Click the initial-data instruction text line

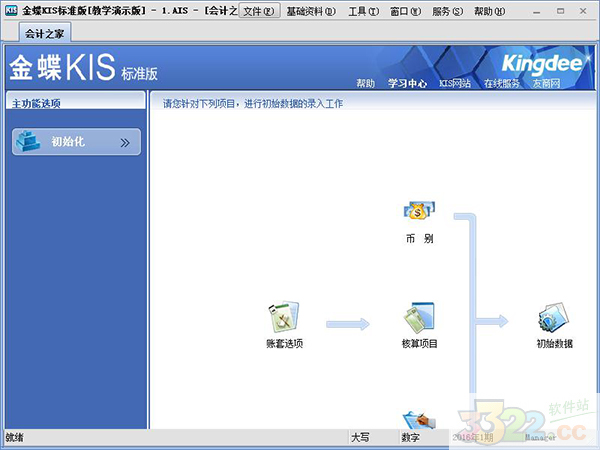tap(253, 103)
